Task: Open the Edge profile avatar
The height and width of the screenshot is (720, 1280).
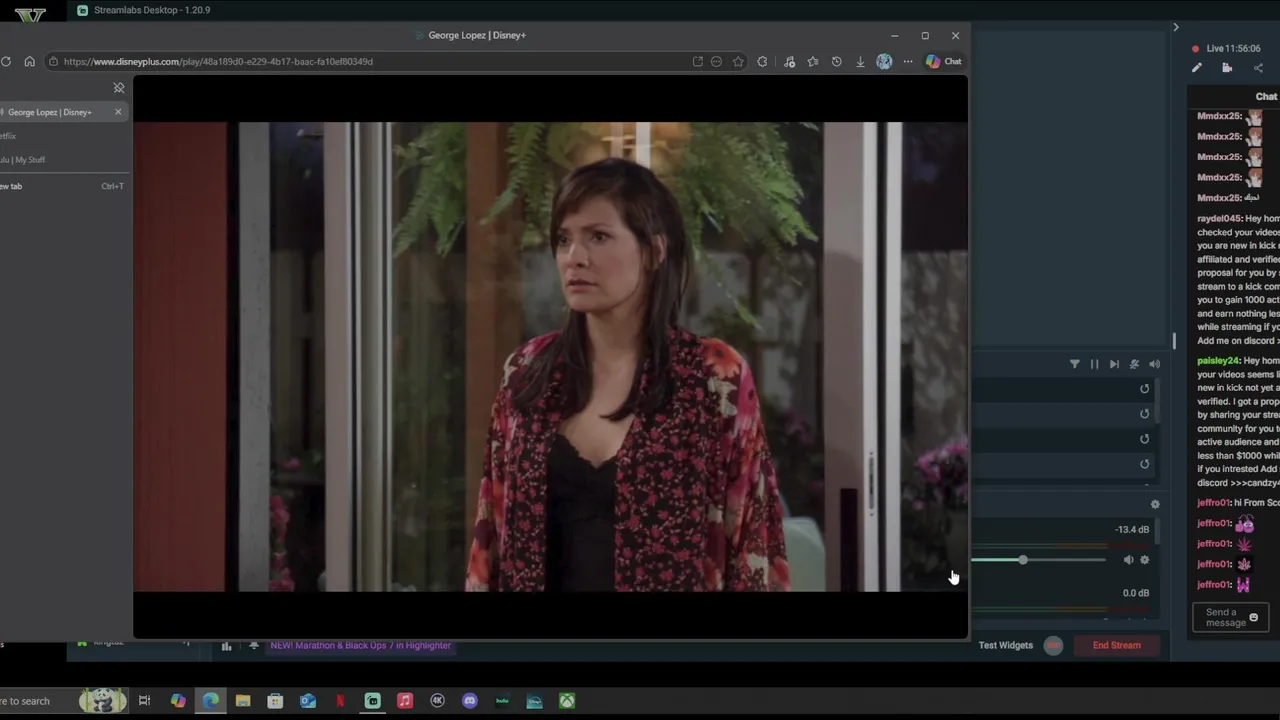Action: (884, 61)
